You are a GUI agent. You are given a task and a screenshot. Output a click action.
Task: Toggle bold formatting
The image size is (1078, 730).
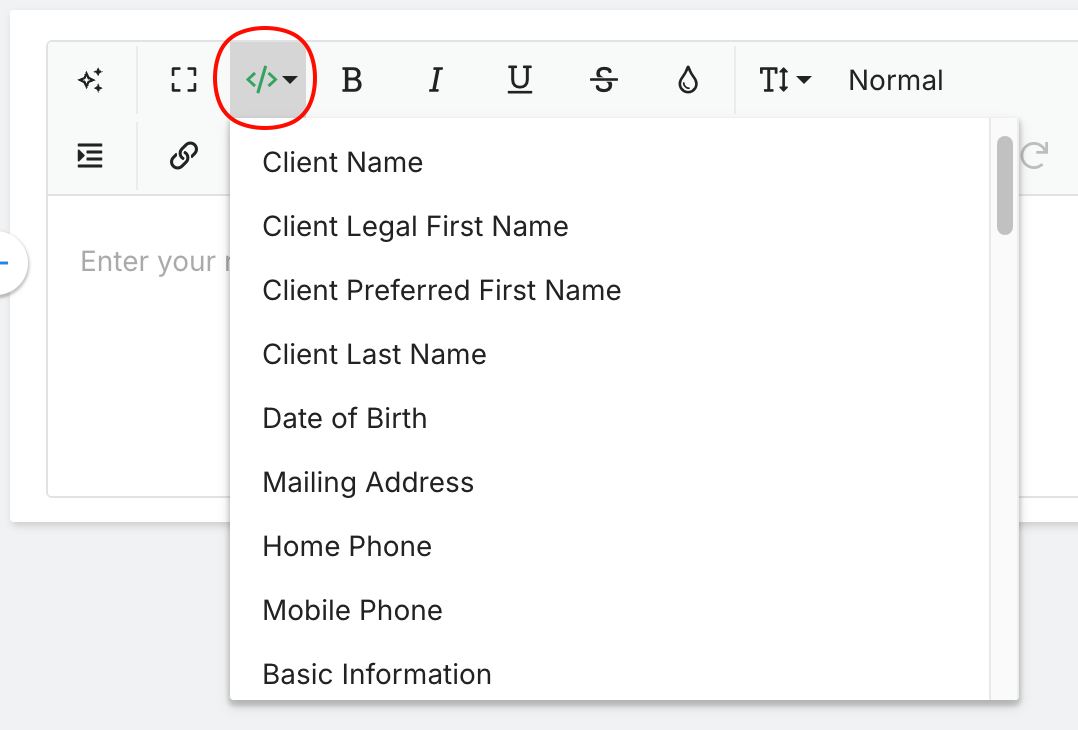click(351, 80)
